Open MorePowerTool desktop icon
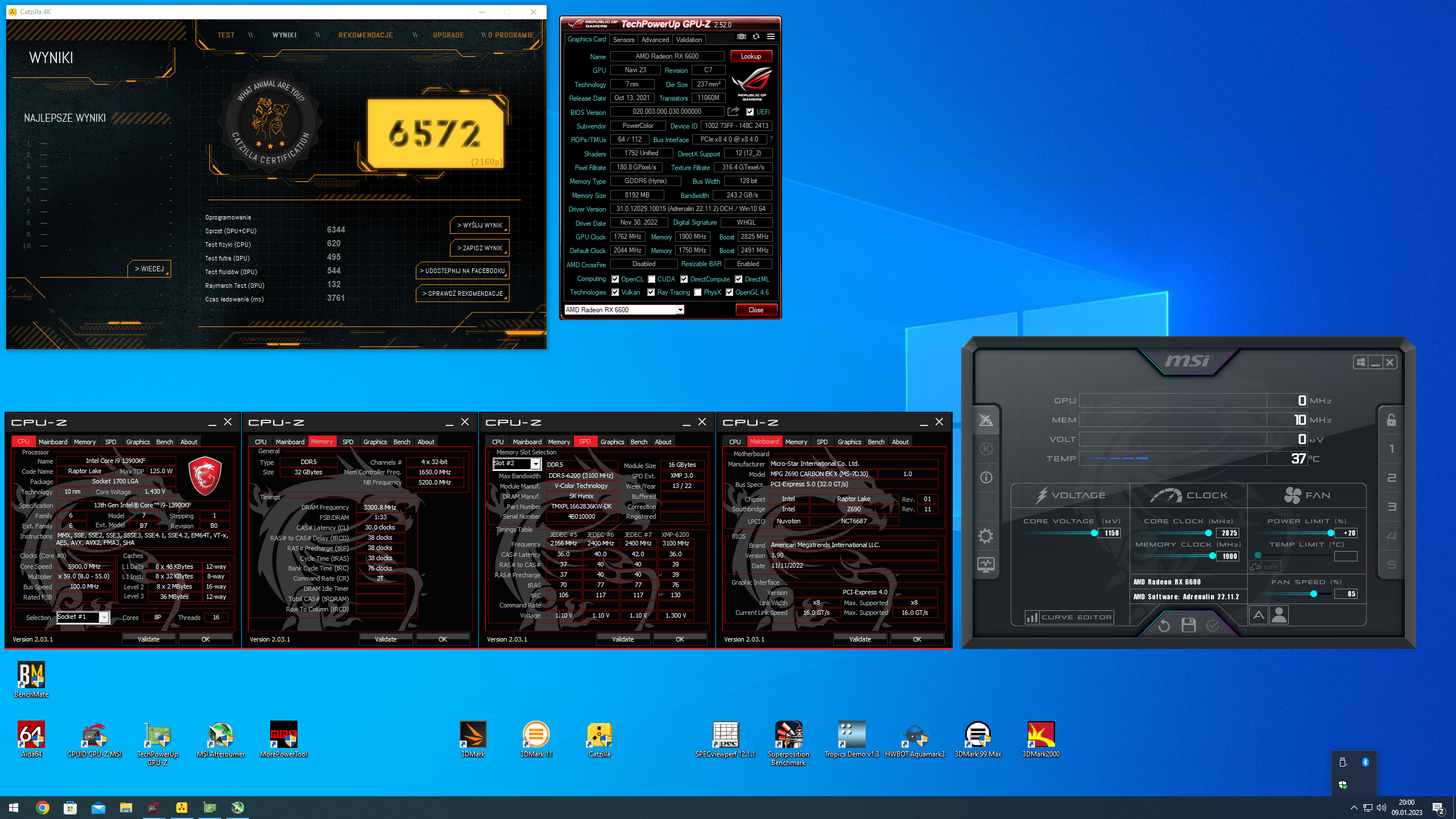The image size is (1456, 819). coord(283,739)
